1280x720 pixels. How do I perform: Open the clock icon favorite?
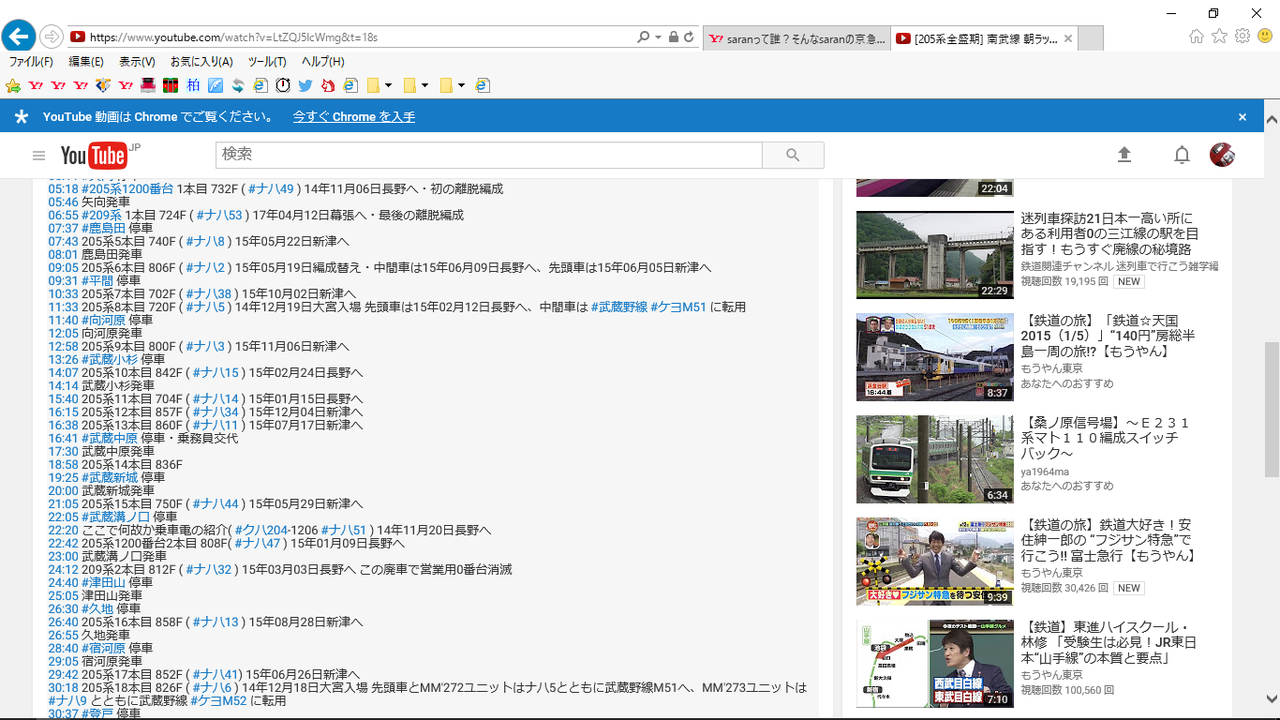coord(283,86)
